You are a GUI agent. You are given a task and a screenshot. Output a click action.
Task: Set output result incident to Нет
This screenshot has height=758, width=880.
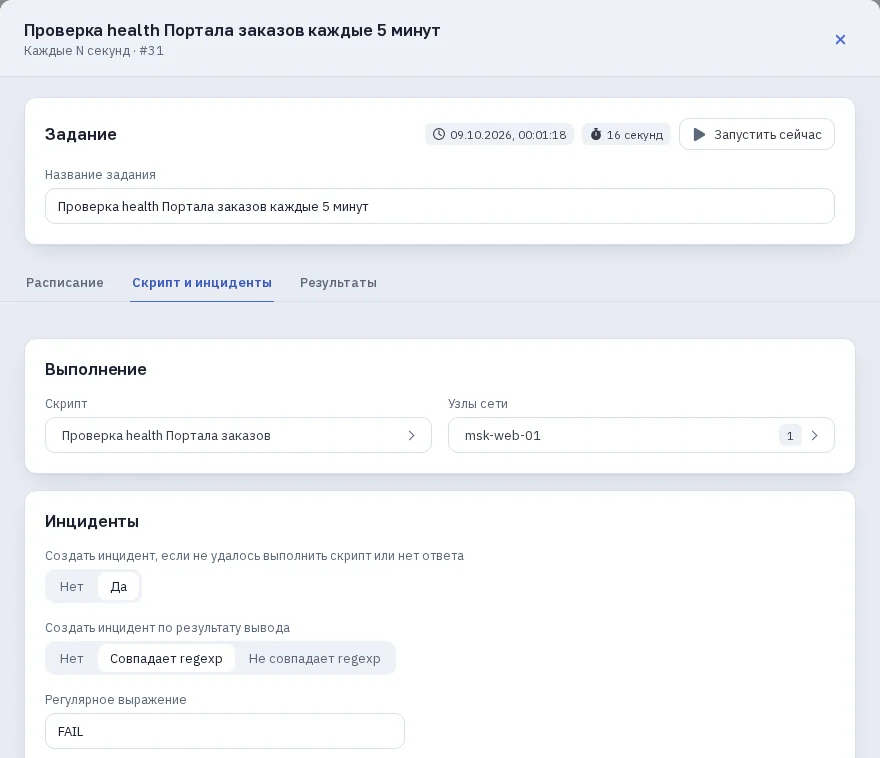pyautogui.click(x=71, y=658)
